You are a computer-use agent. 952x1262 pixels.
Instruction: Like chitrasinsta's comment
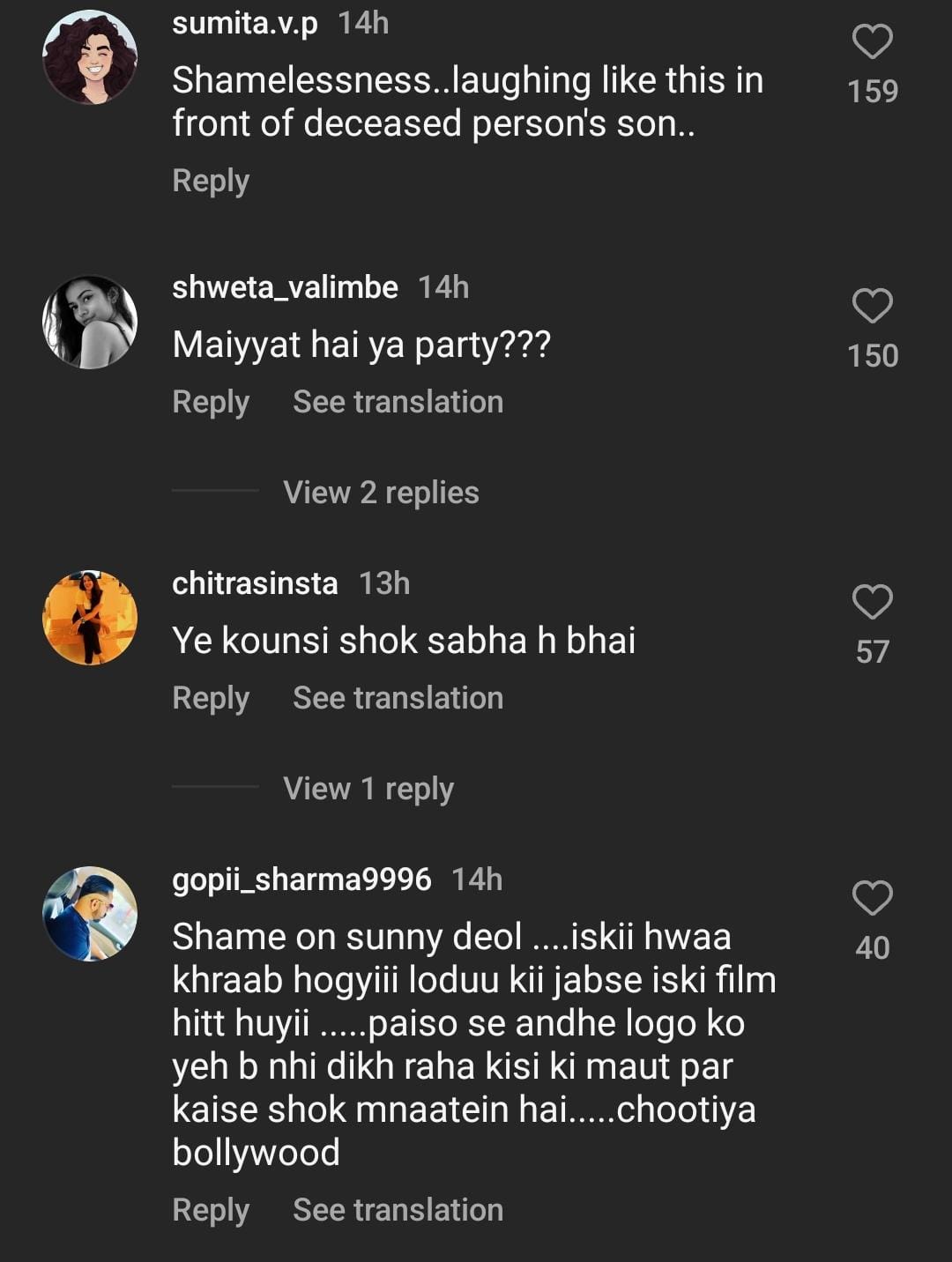point(872,602)
